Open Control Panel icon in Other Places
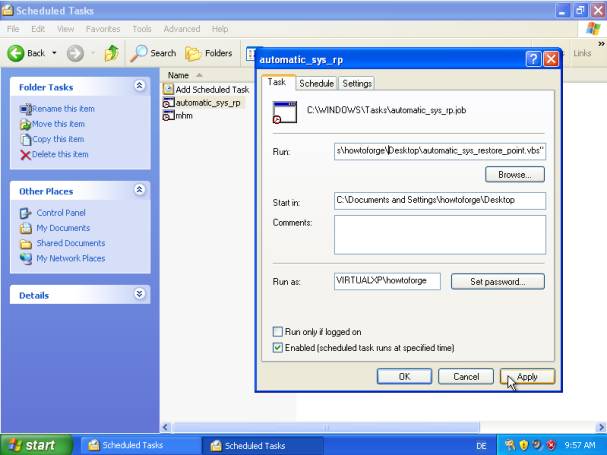The height and width of the screenshot is (455, 607). tap(26, 213)
